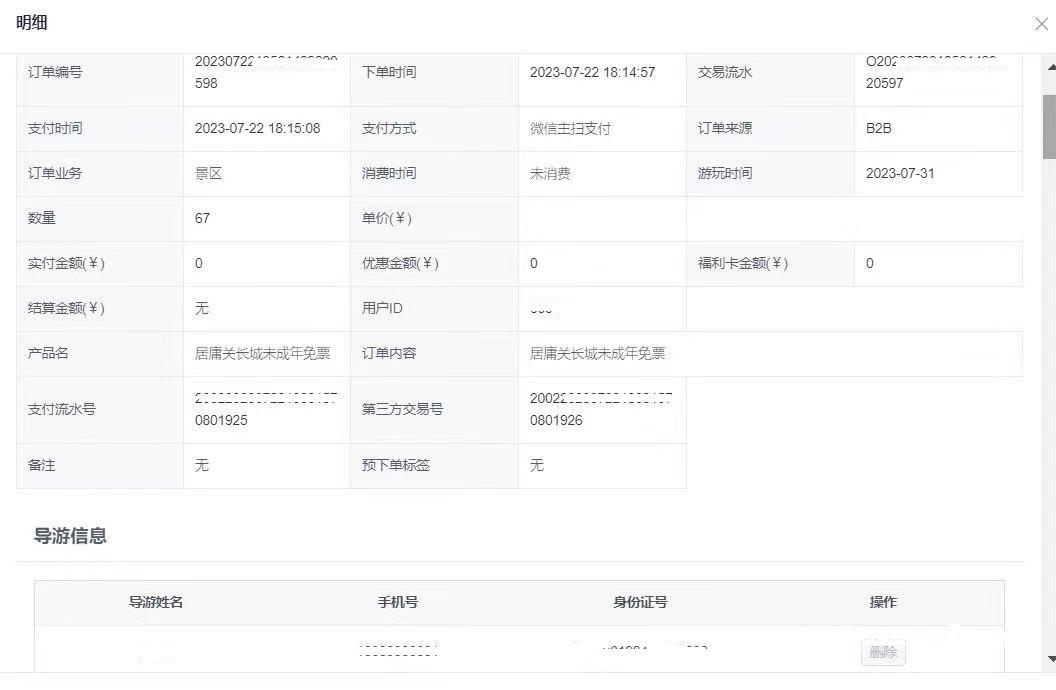
Task: Click the 导游信息 section heading
Action: point(70,536)
